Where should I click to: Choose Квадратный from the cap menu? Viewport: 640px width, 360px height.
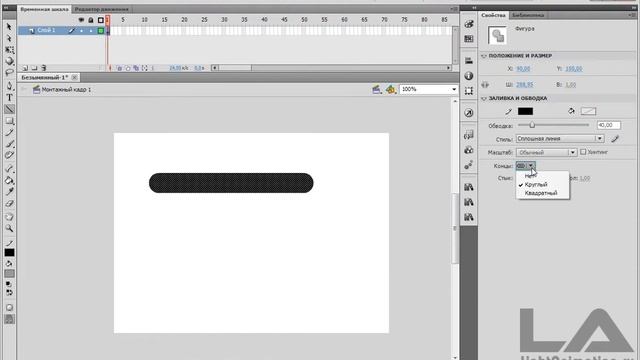point(542,193)
